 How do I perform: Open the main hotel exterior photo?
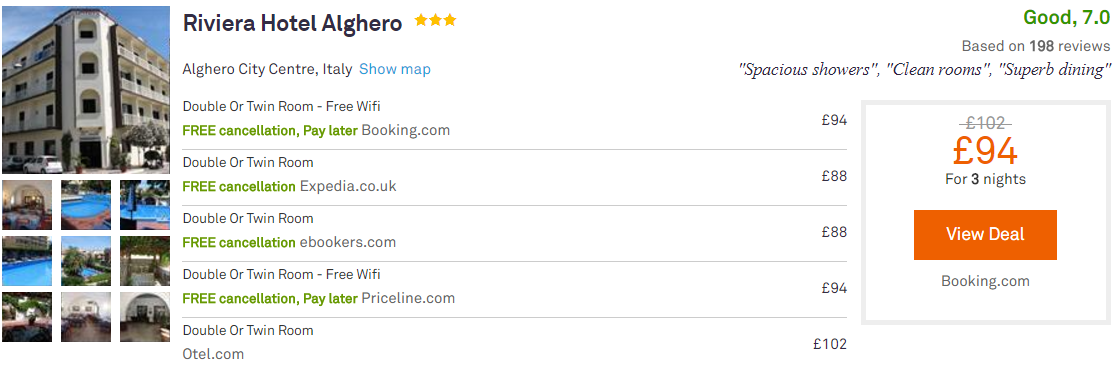(85, 90)
